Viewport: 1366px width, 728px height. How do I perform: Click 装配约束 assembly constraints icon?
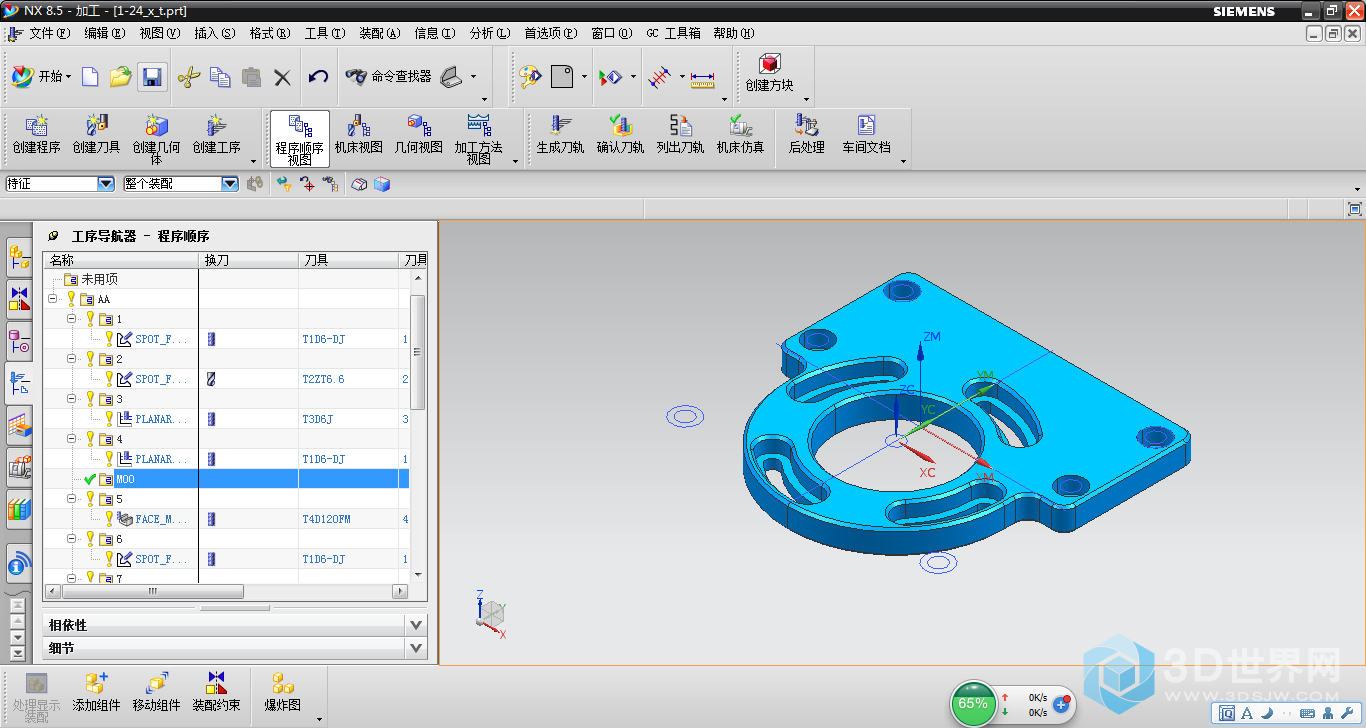217,692
